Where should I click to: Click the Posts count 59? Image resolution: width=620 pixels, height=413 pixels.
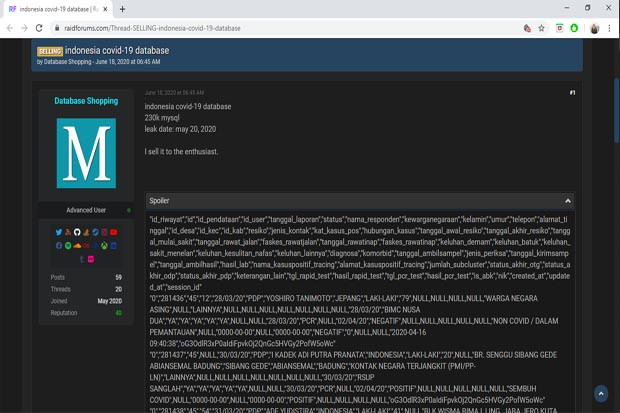[x=119, y=277]
